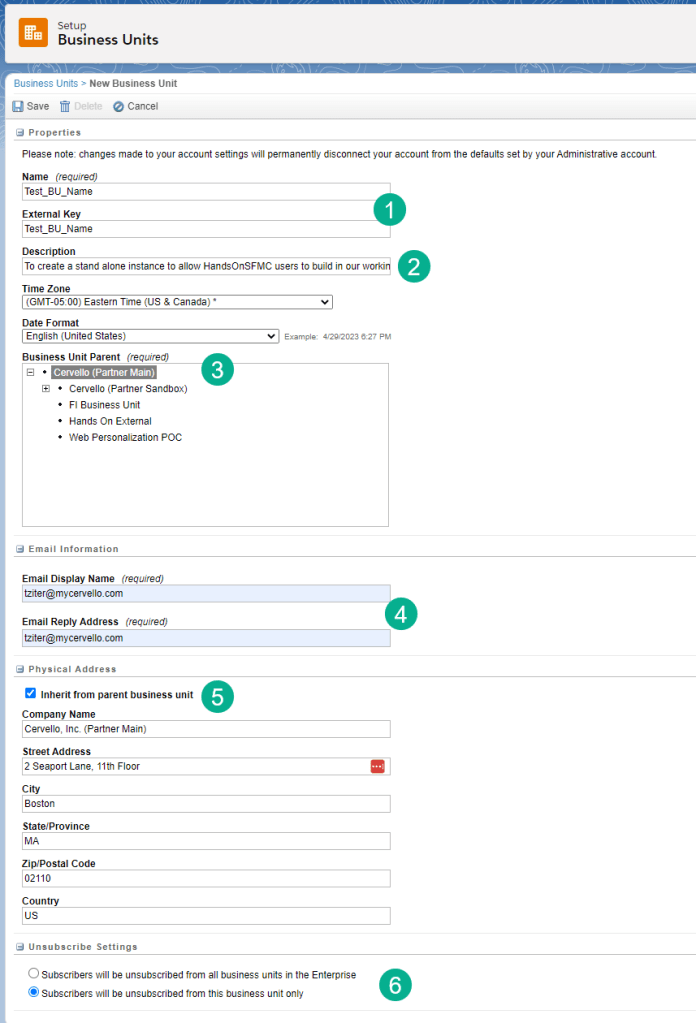
Task: Collapse the Cervello (Partner Main) tree node
Action: 30,372
